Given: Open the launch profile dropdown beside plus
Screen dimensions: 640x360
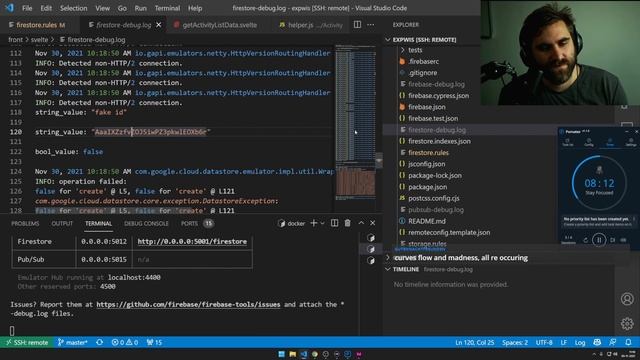Looking at the screenshot, I should pyautogui.click(x=322, y=223).
